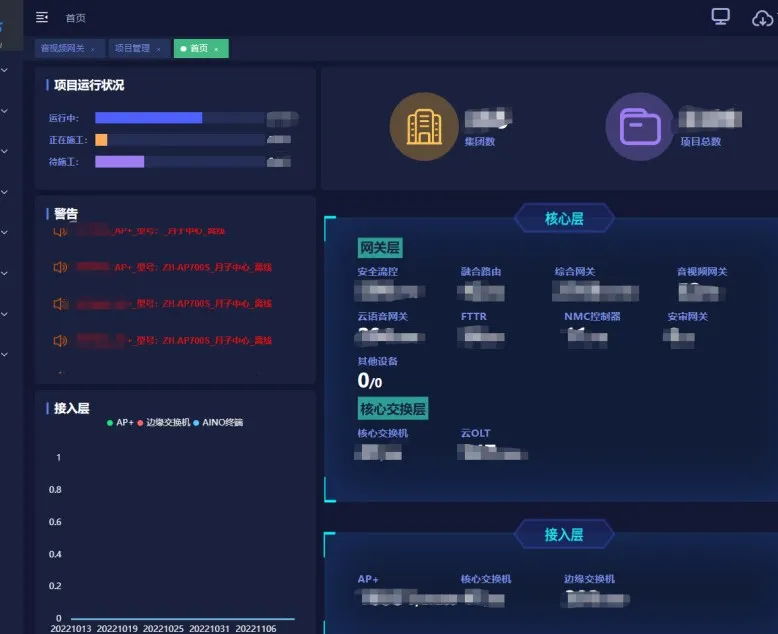This screenshot has width=778, height=634.
Task: Click the purple folder 项目总数 icon
Action: click(639, 127)
